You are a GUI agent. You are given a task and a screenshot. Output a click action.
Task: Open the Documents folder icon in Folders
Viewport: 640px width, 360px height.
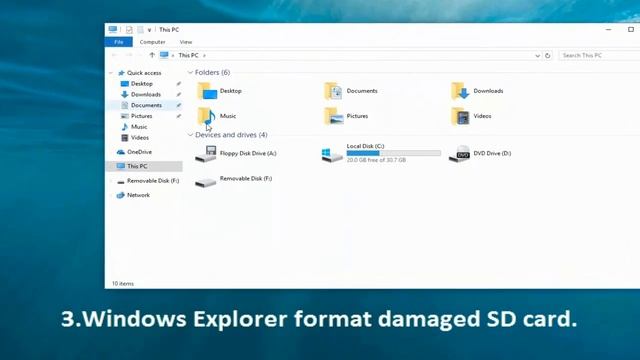(x=333, y=91)
